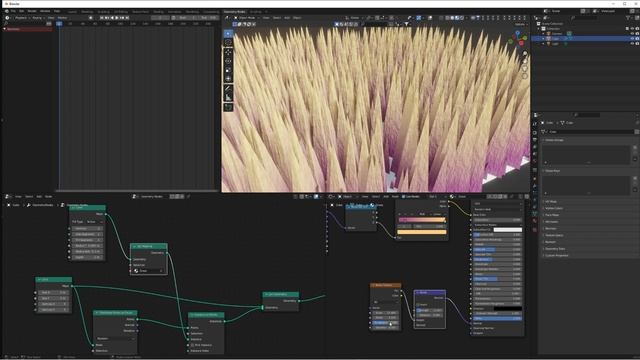Open Playback popover in timeline header
The height and width of the screenshot is (360, 640).
pos(22,18)
